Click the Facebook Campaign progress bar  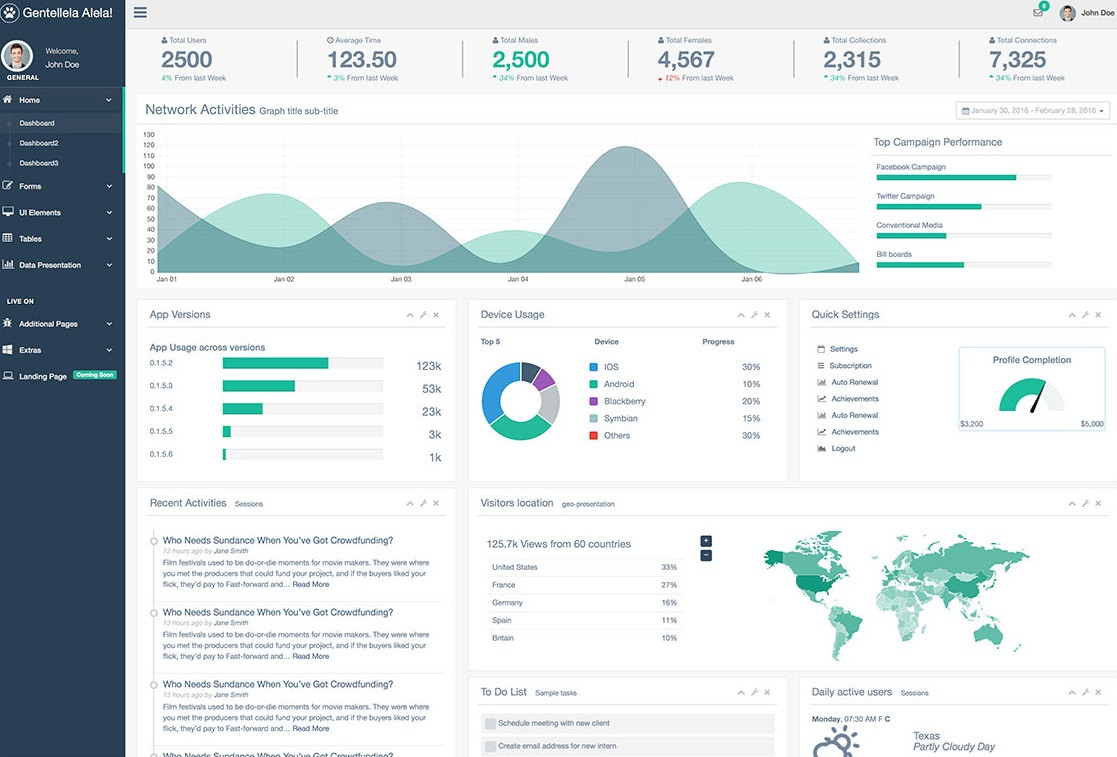963,176
